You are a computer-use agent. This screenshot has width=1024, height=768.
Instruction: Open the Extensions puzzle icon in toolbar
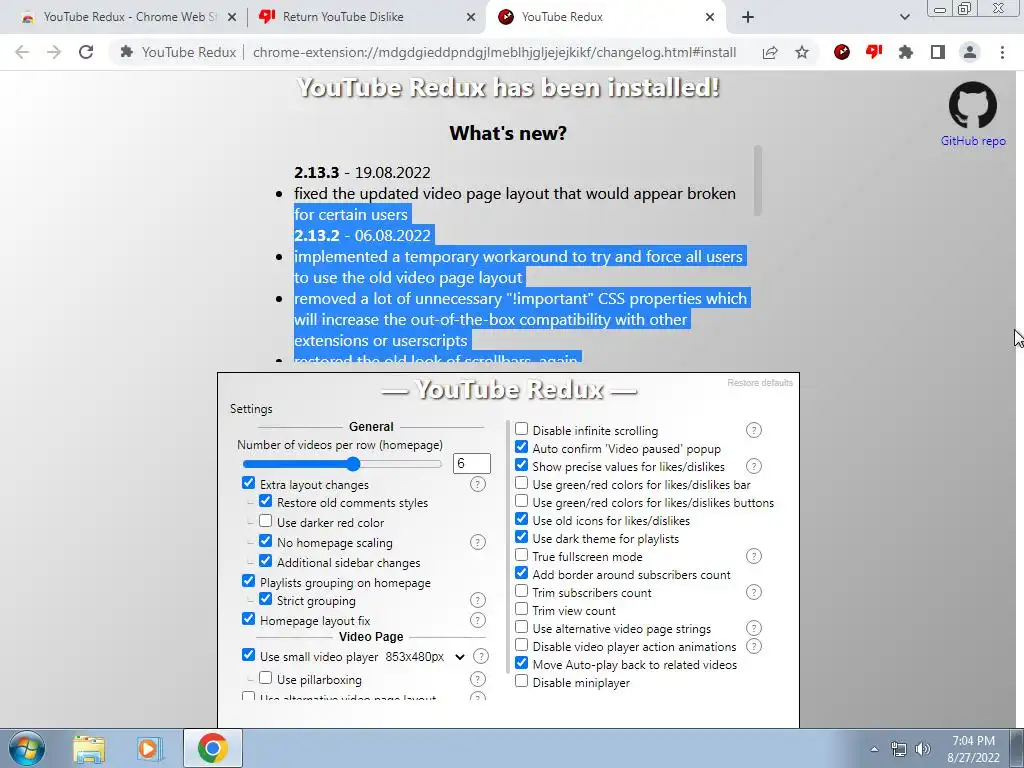tap(906, 52)
